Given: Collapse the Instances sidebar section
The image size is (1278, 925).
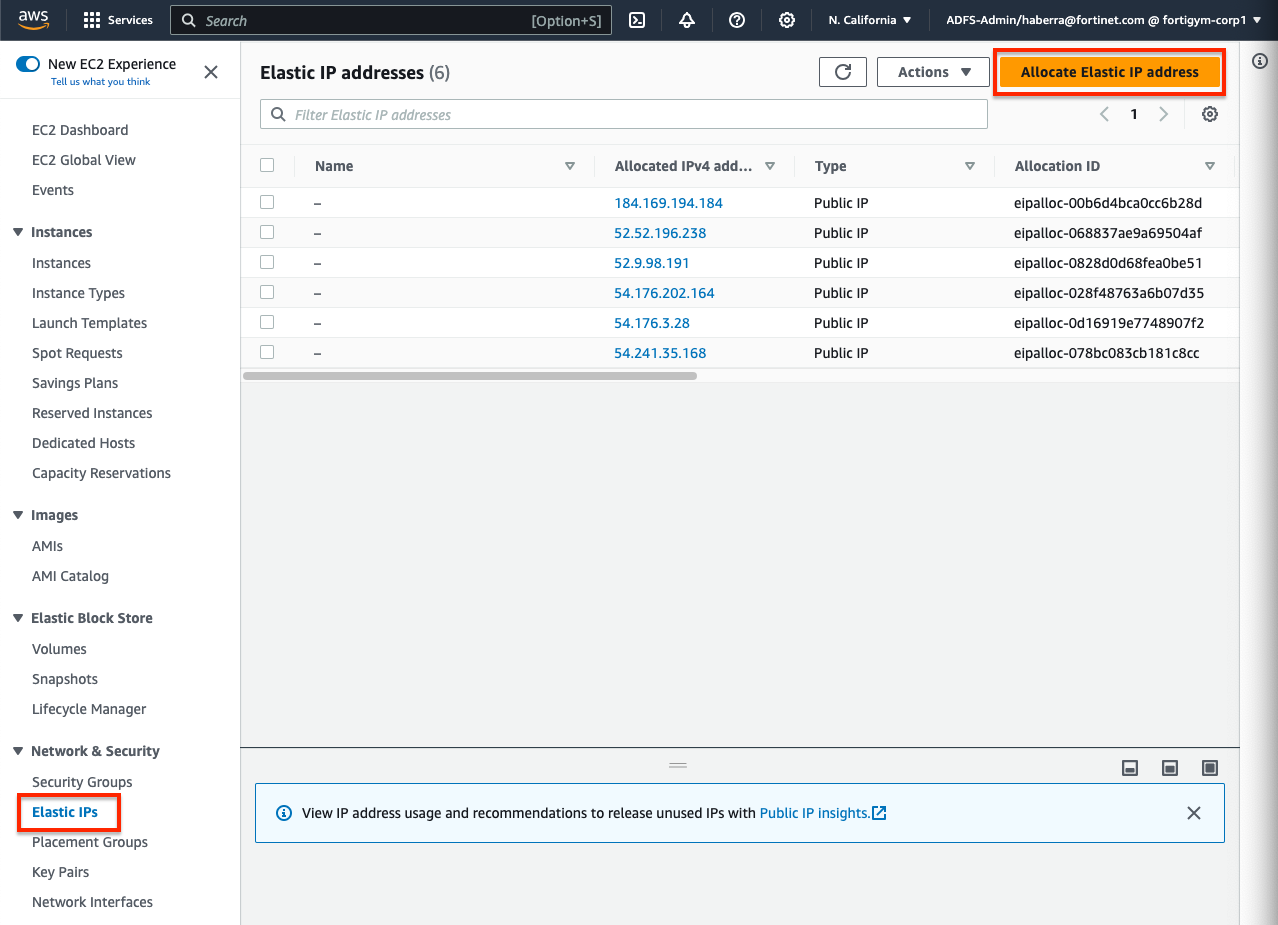Looking at the screenshot, I should click(x=18, y=232).
